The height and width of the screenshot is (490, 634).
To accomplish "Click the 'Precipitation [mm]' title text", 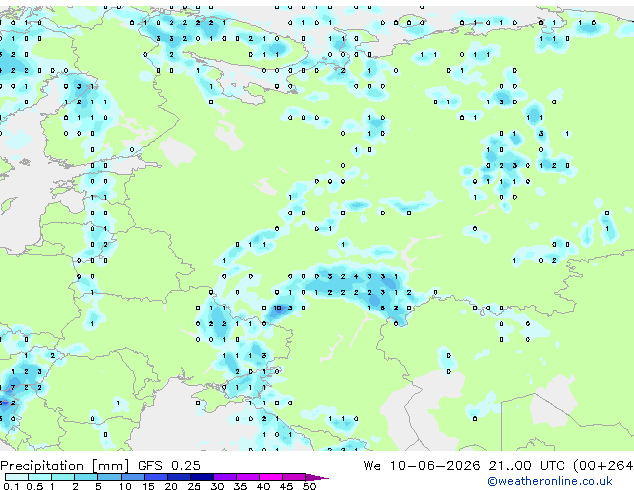I will point(64,466).
